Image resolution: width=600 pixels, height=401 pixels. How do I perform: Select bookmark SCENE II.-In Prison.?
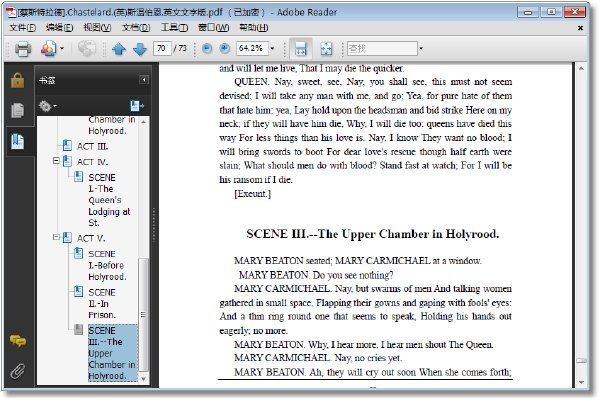point(102,303)
